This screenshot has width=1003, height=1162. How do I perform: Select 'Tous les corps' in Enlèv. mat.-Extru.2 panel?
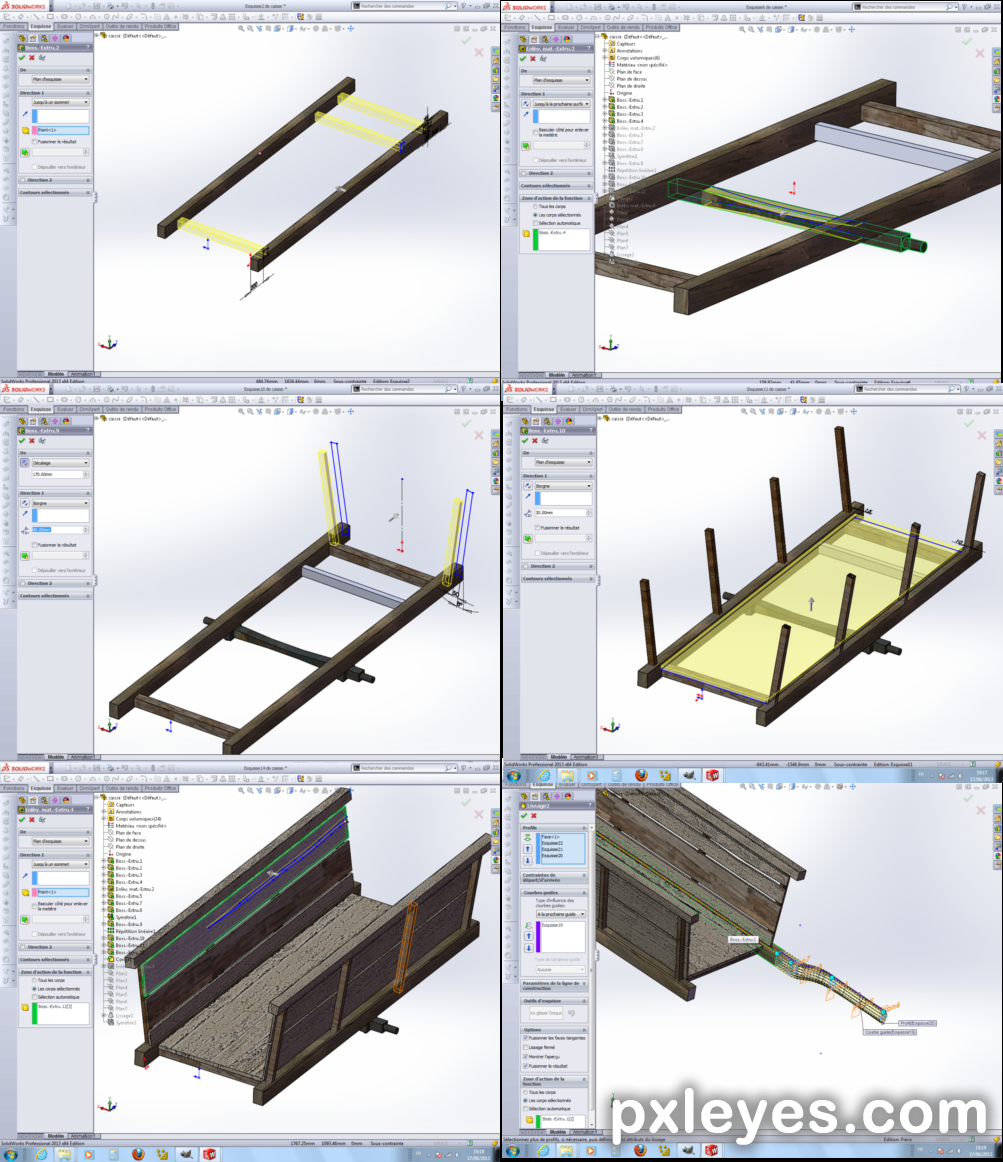click(x=535, y=207)
